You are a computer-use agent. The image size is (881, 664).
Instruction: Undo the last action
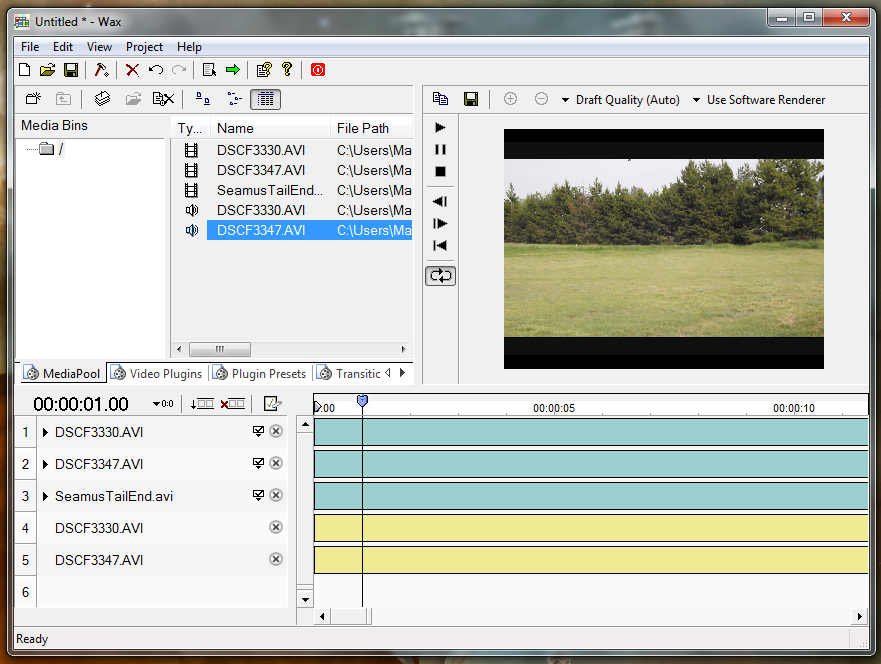click(x=156, y=70)
